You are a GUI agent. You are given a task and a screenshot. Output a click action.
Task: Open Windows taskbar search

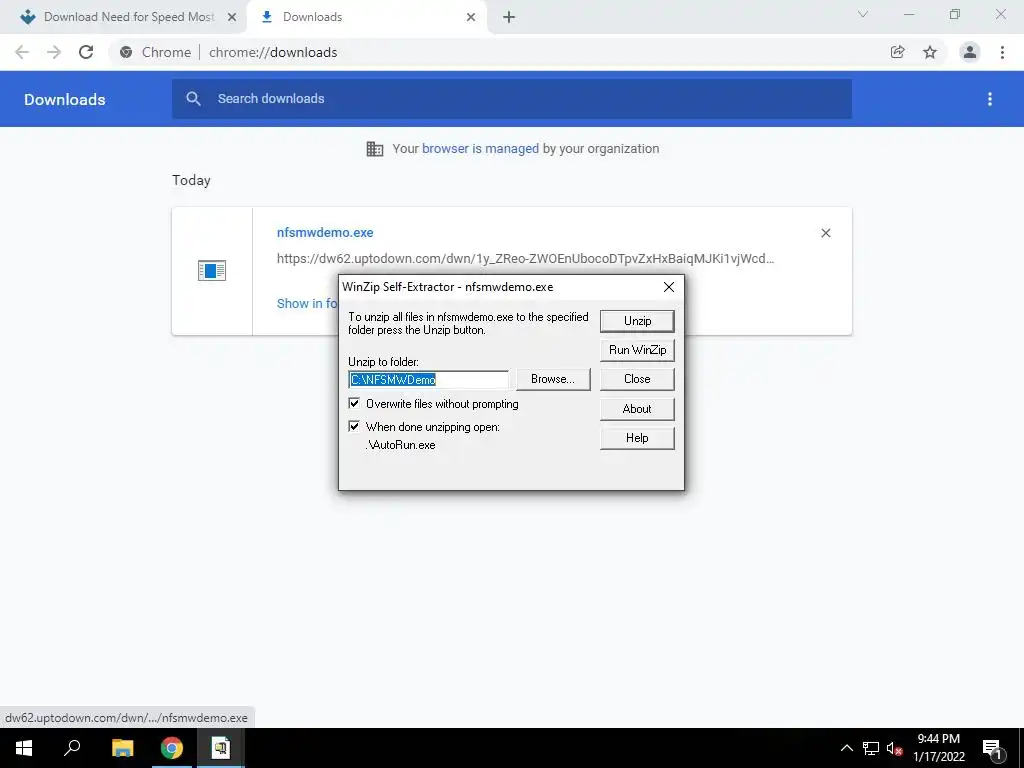click(x=72, y=748)
